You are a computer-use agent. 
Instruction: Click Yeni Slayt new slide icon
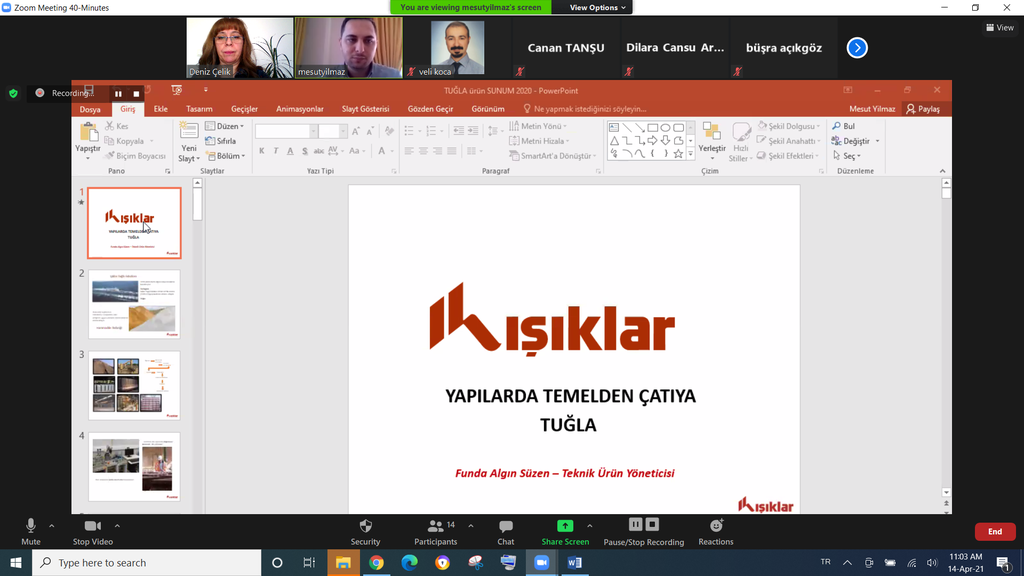pyautogui.click(x=189, y=132)
